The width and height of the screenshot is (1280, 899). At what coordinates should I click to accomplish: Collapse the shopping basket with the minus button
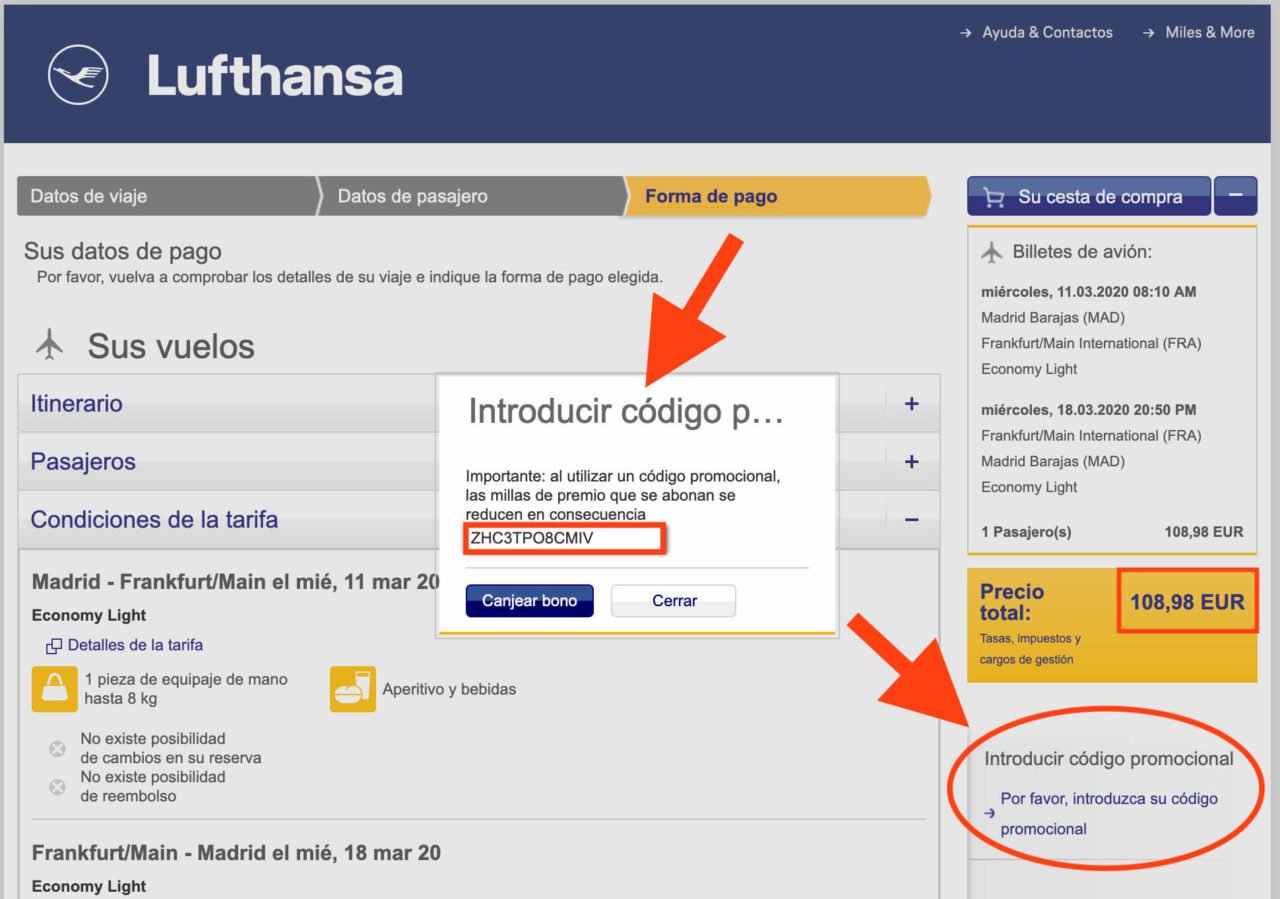click(x=1236, y=196)
